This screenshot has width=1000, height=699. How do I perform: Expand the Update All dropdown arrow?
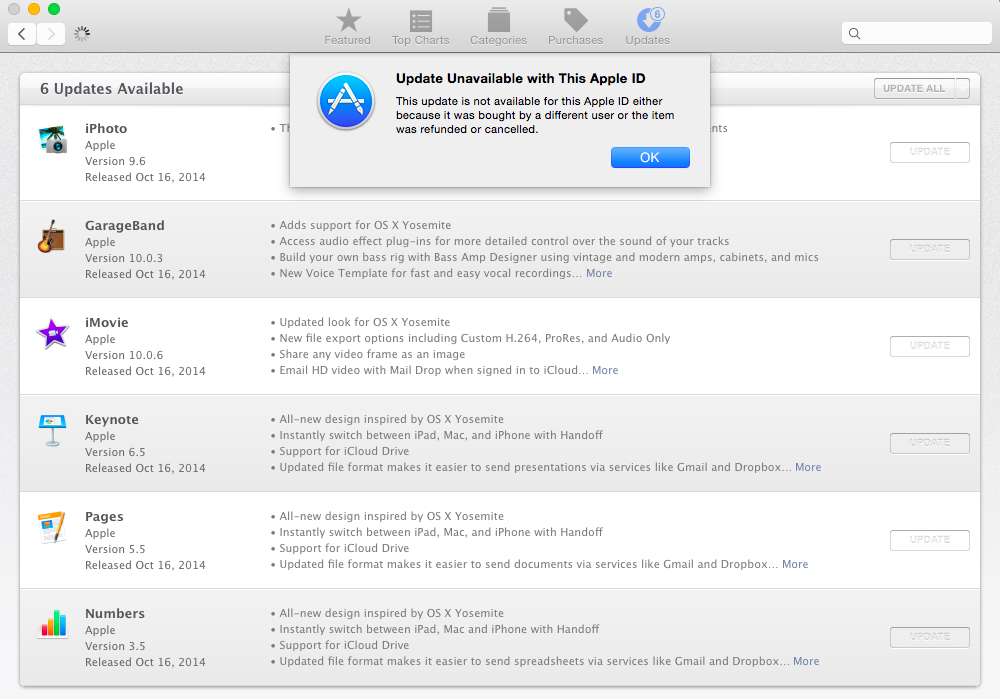(x=962, y=89)
